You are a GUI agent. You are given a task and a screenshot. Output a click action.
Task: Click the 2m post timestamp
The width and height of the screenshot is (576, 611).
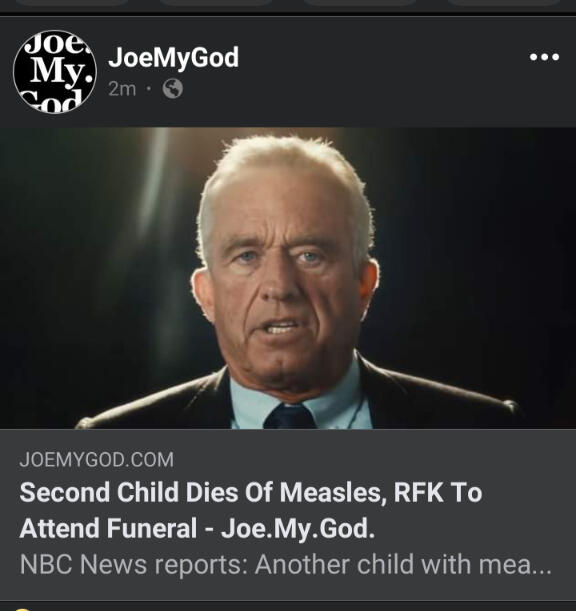(122, 89)
